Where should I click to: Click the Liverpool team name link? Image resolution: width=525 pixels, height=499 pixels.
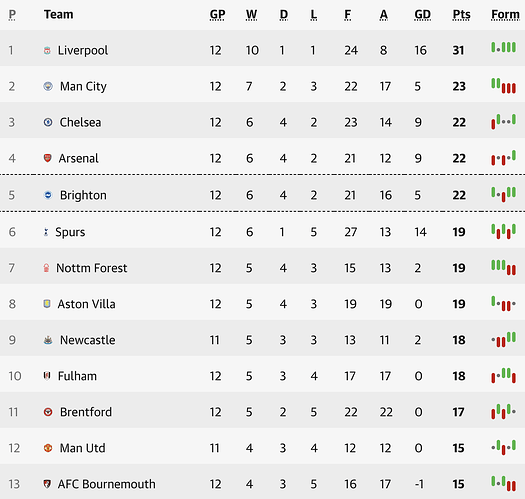(83, 51)
